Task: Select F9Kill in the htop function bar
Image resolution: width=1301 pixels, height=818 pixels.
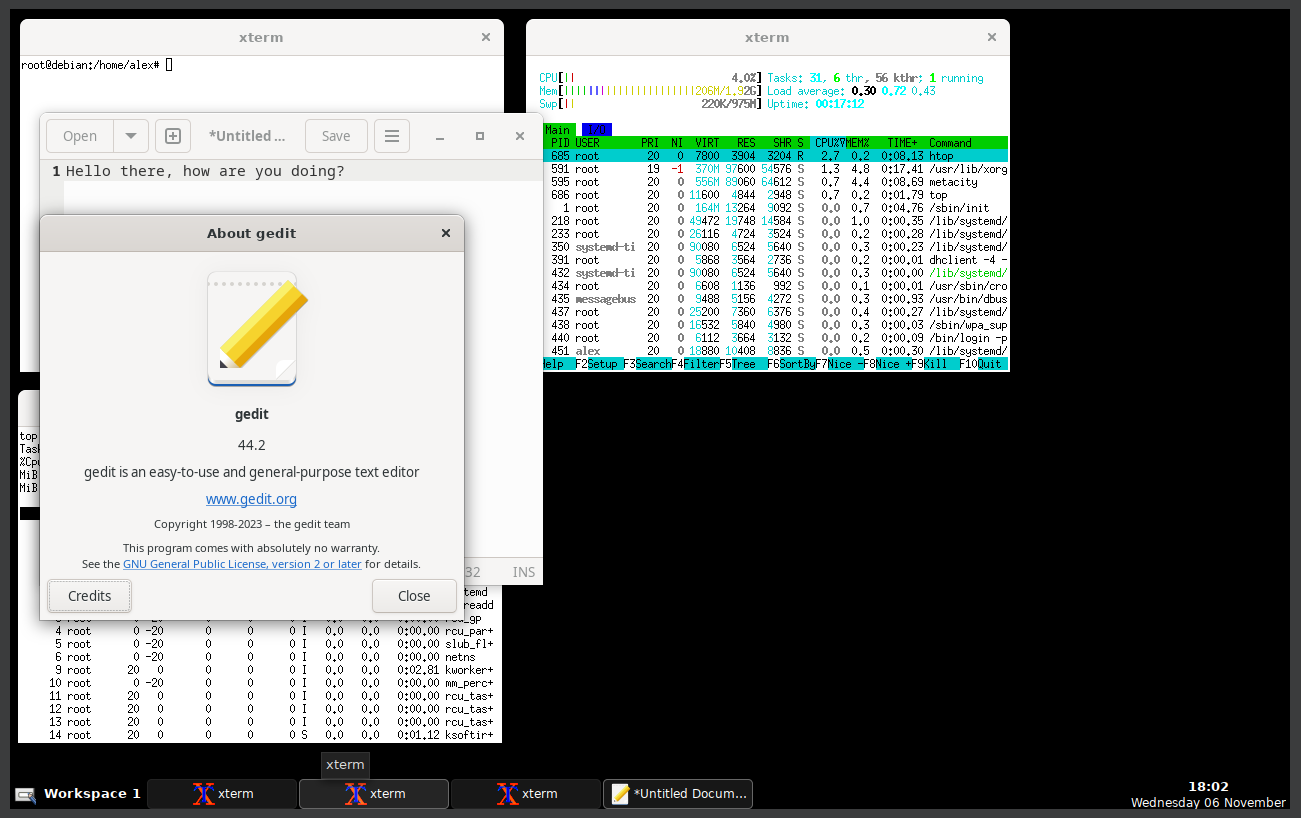Action: point(930,363)
